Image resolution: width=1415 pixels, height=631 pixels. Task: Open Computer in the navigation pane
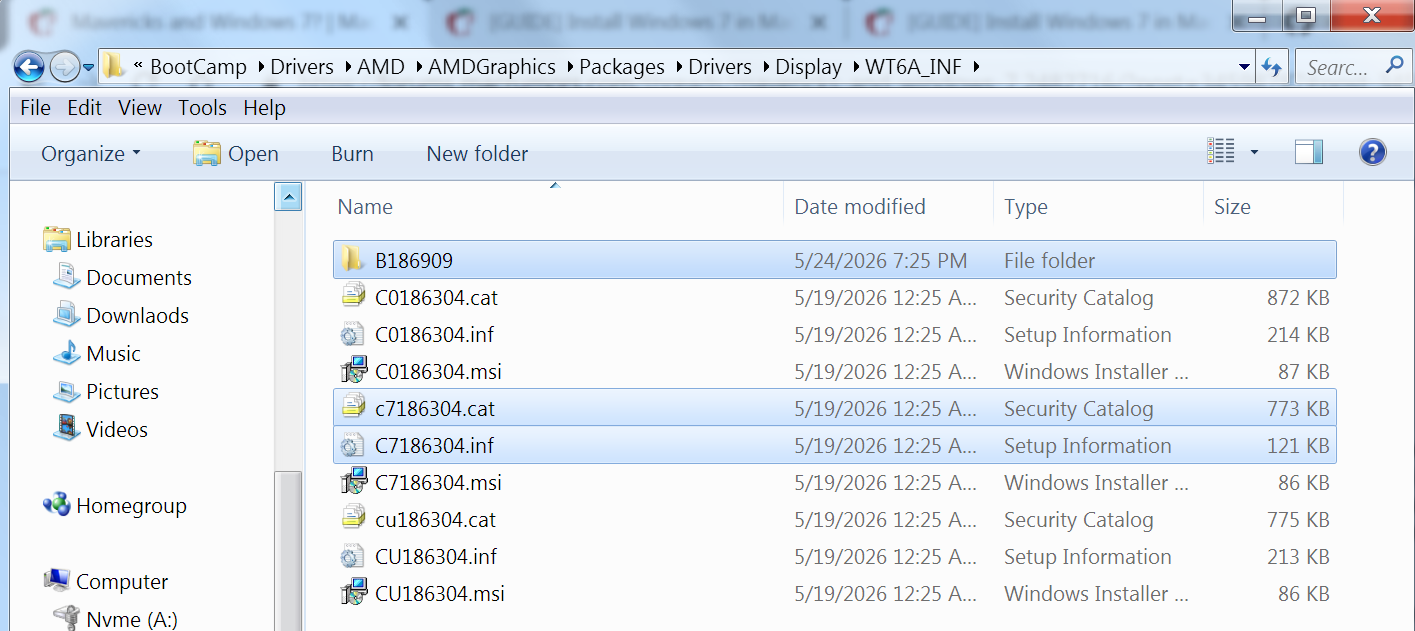click(x=106, y=581)
